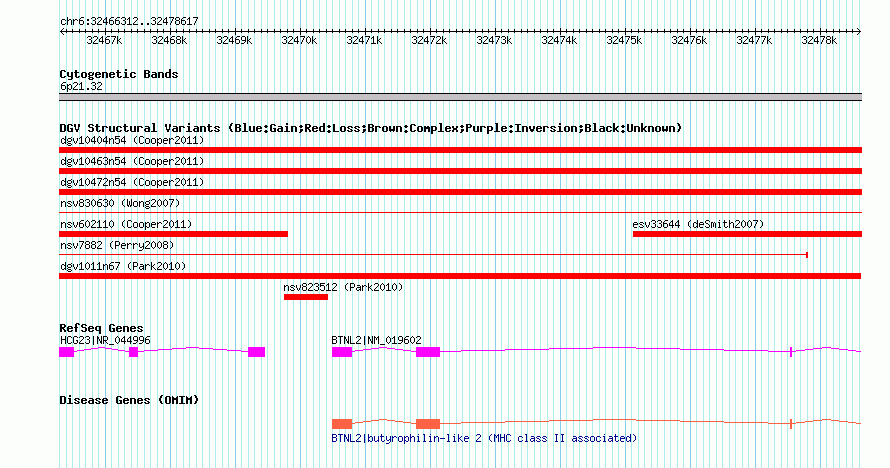Click the RefSeq Genes track title
Screen dimensions: 890x468
click(x=101, y=328)
